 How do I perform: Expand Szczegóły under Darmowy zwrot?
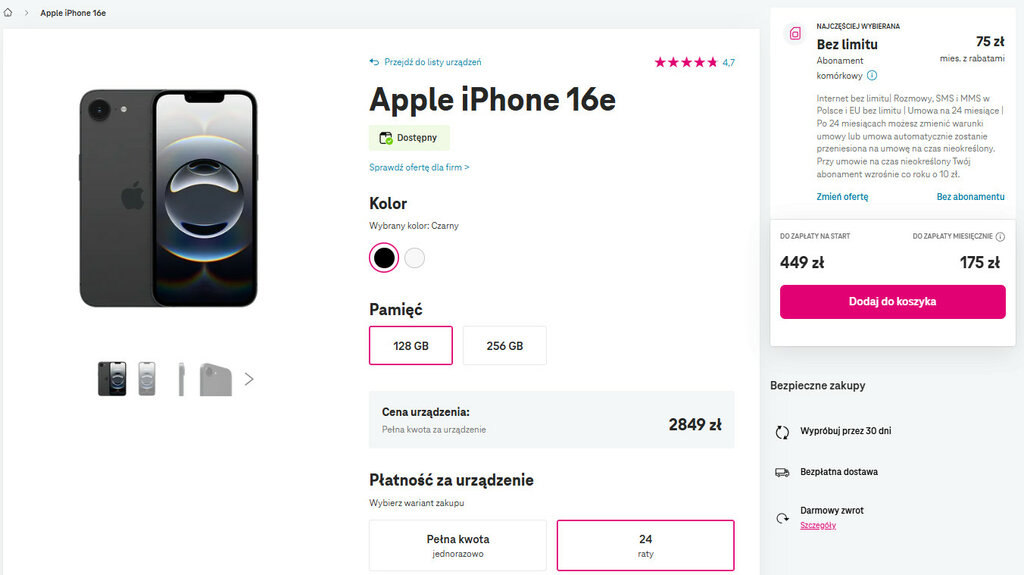(818, 525)
